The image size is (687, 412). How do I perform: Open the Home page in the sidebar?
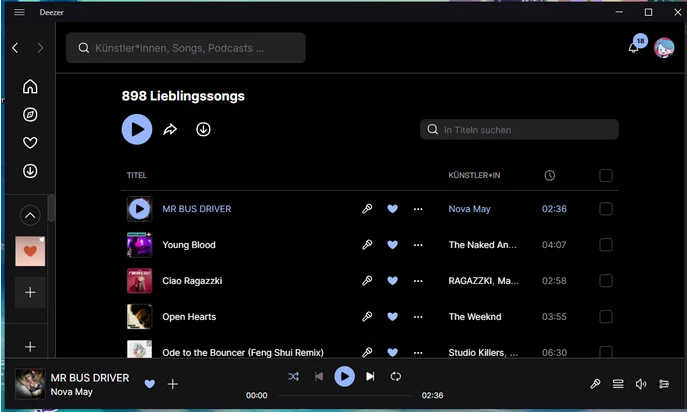click(30, 86)
